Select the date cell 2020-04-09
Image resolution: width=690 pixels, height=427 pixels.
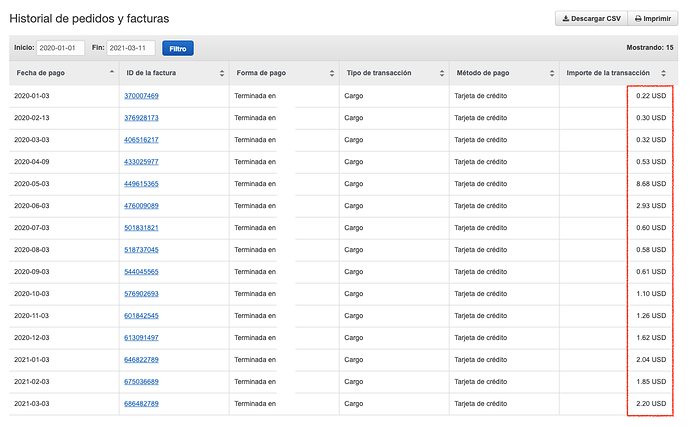[x=32, y=162]
